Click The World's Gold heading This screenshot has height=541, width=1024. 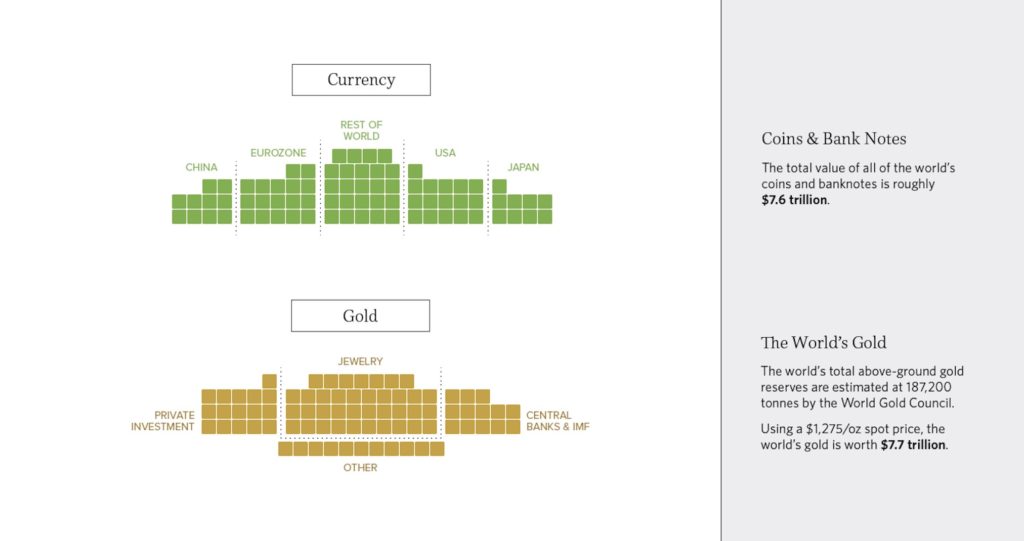click(x=823, y=343)
